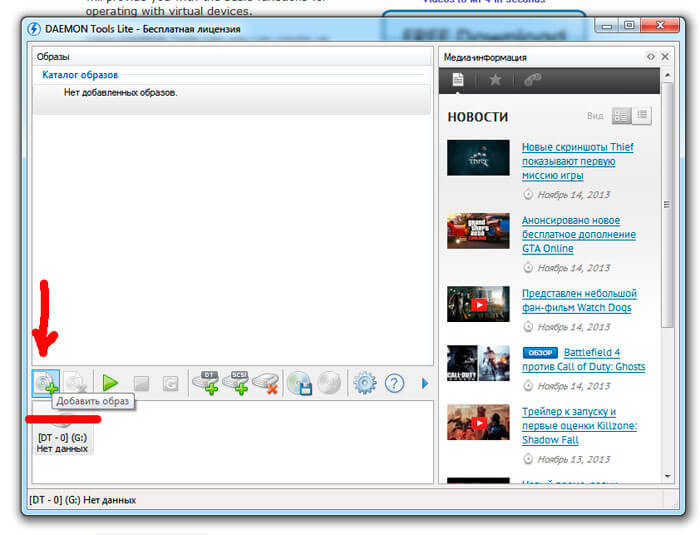The image size is (700, 535).
Task: Switch to the links chain tab
Action: coord(533,80)
